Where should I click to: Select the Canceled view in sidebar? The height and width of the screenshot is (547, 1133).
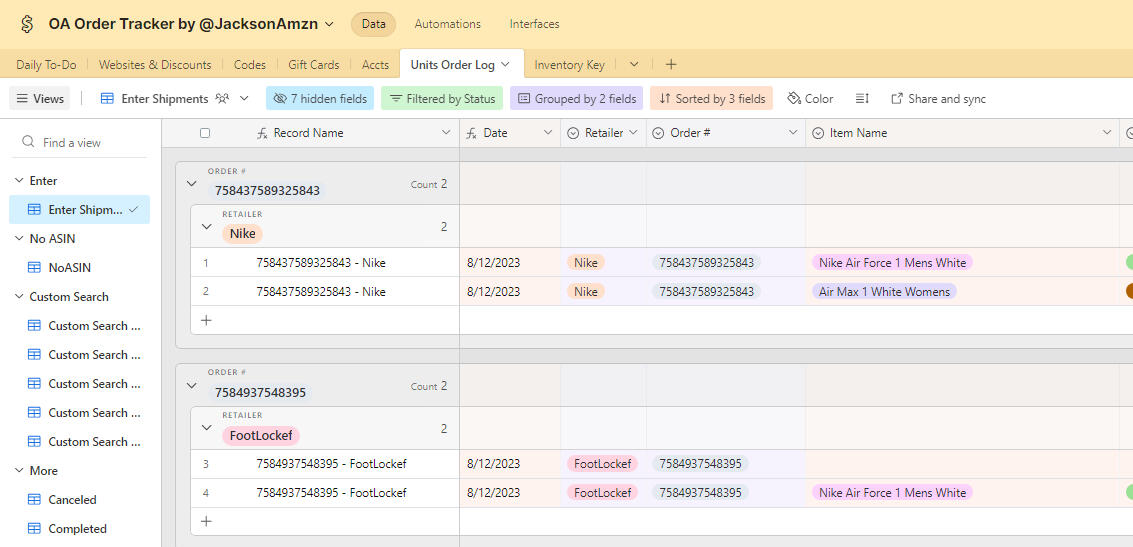tap(72, 500)
